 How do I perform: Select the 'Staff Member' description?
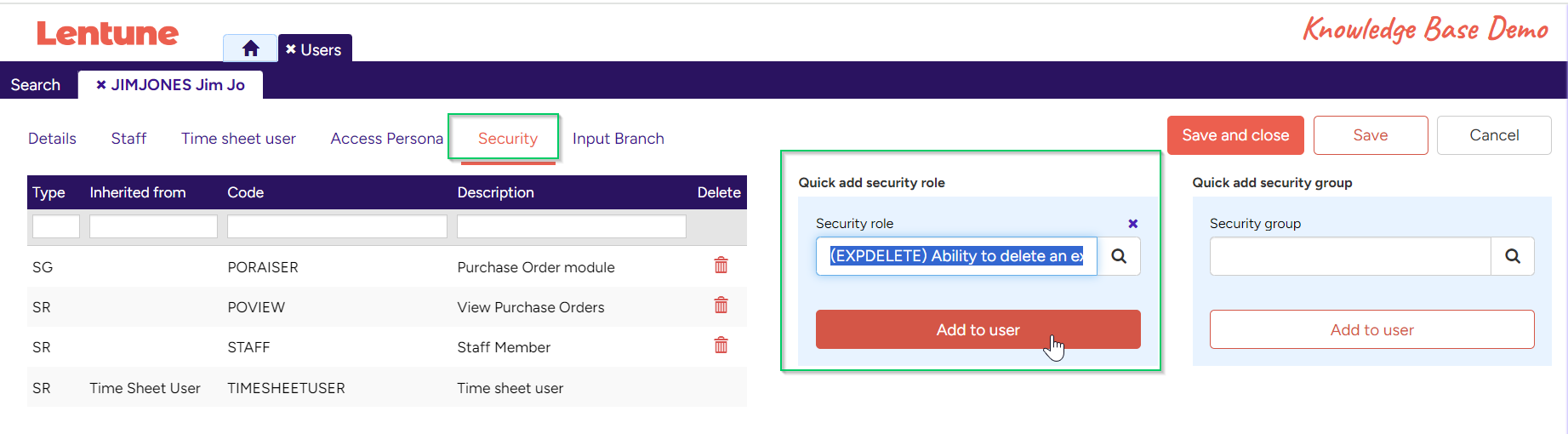pos(504,347)
